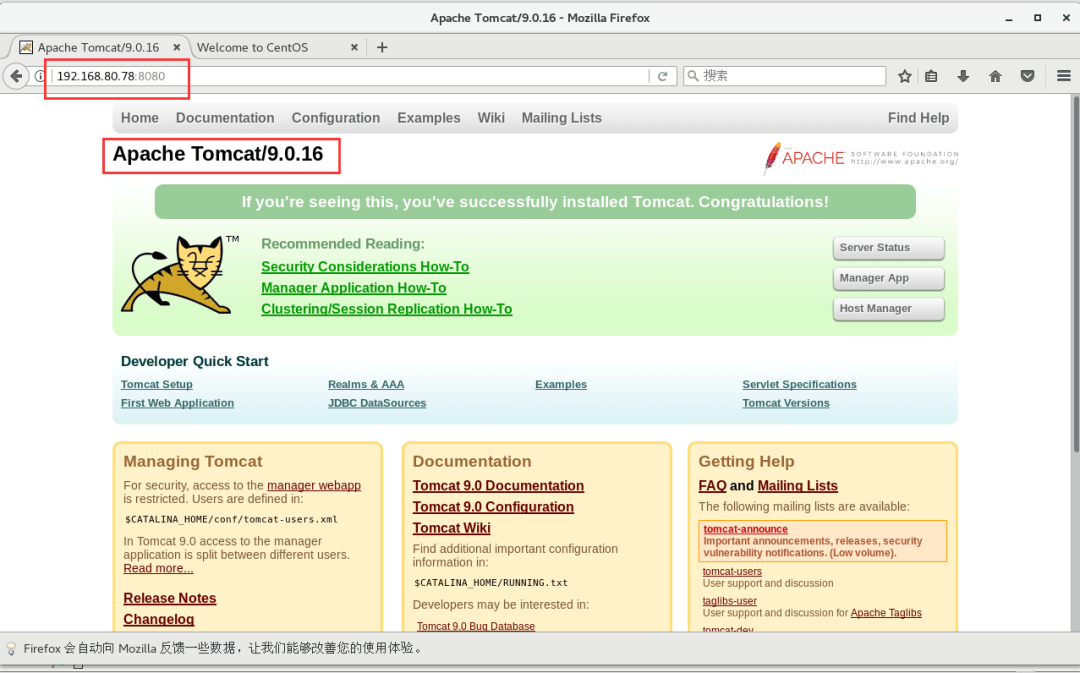Viewport: 1080px width, 673px height.
Task: Select the Apache Tomcat/9.0.16 tab
Action: [98, 48]
